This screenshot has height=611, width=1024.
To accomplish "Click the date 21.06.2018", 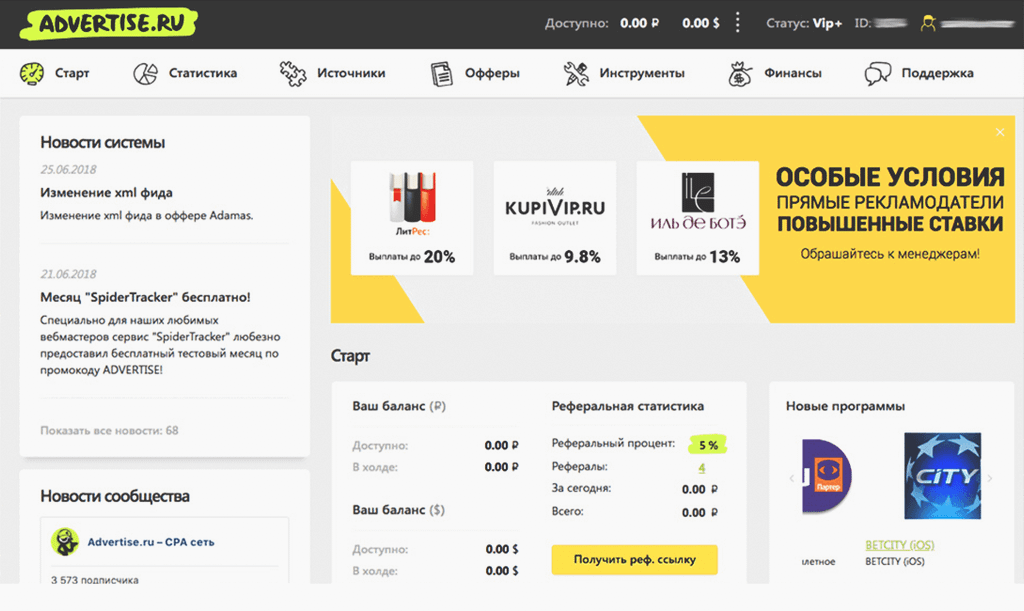I will pyautogui.click(x=69, y=274).
